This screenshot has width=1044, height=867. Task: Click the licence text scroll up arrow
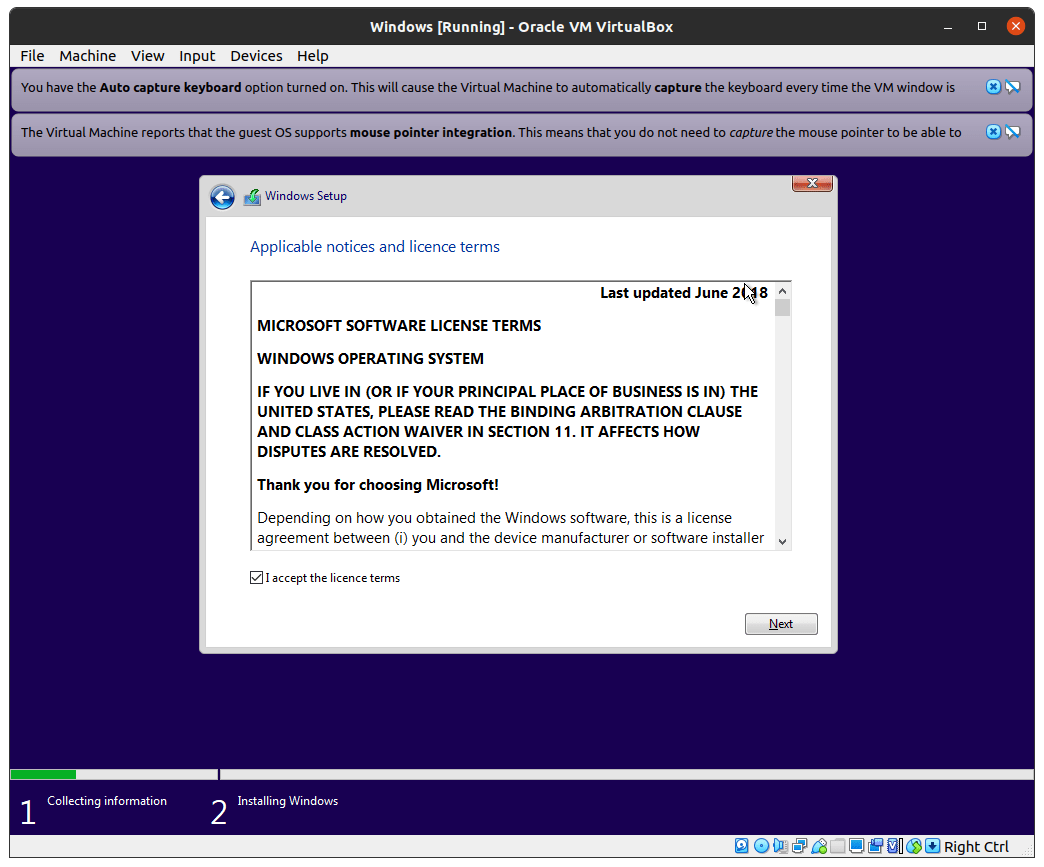click(782, 291)
